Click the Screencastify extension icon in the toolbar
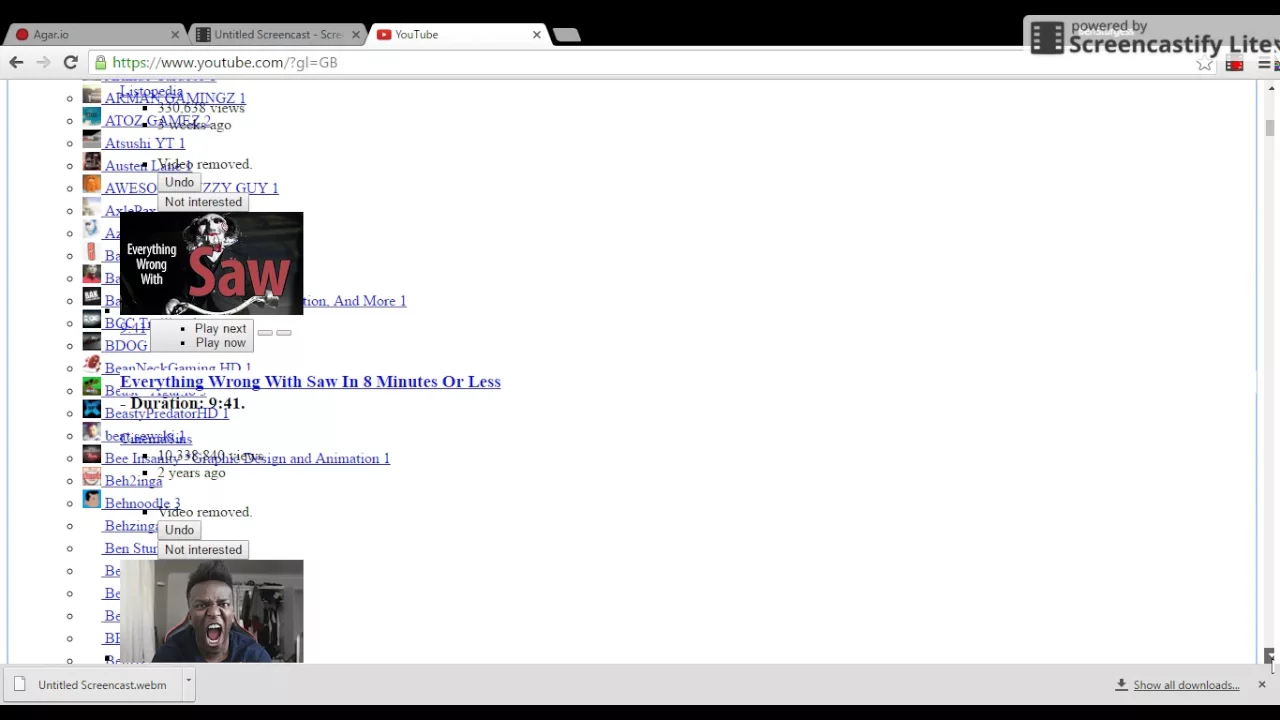The height and width of the screenshot is (720, 1280). tap(1234, 64)
